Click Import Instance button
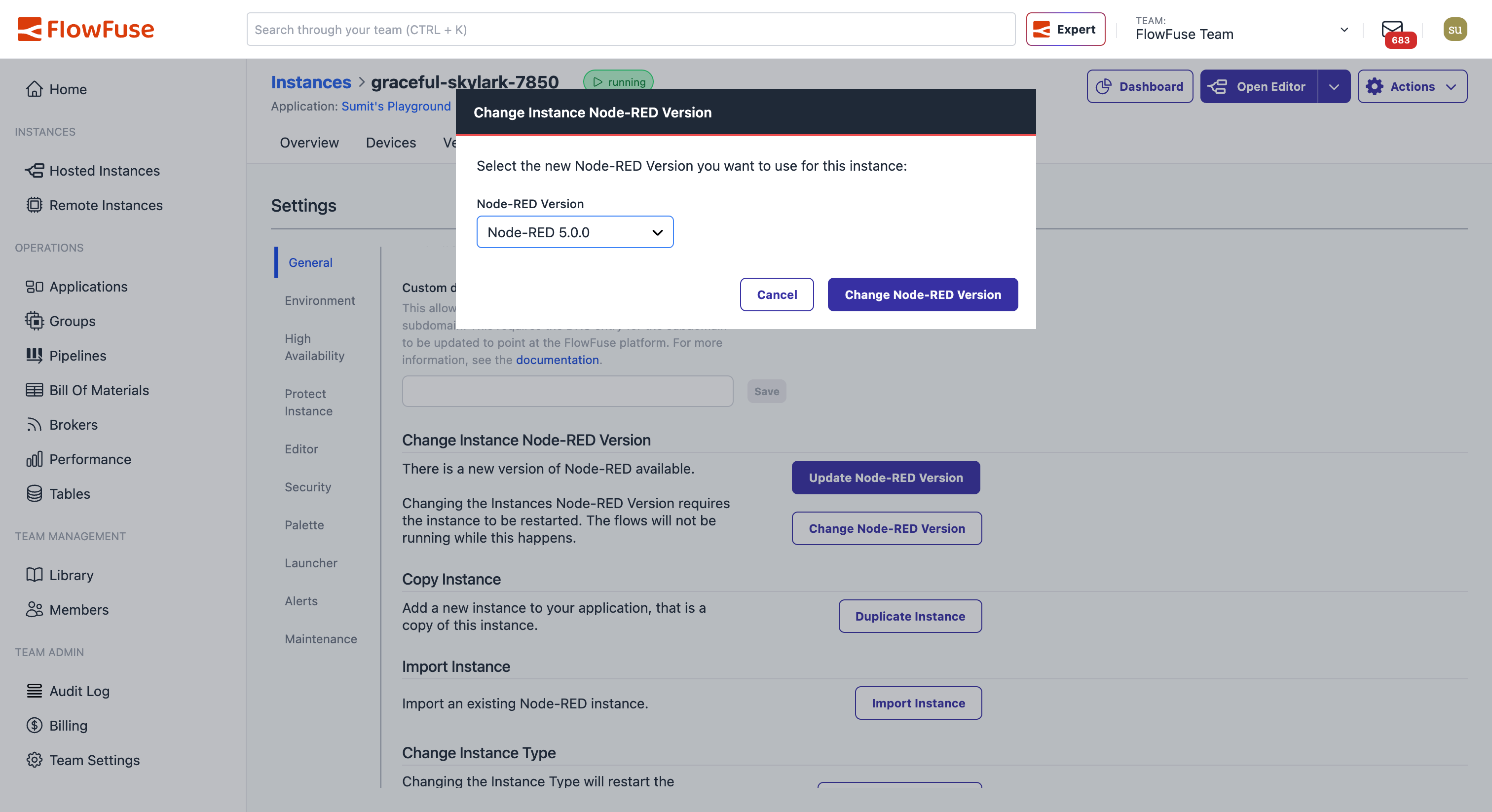Viewport: 1492px width, 812px height. (x=918, y=703)
